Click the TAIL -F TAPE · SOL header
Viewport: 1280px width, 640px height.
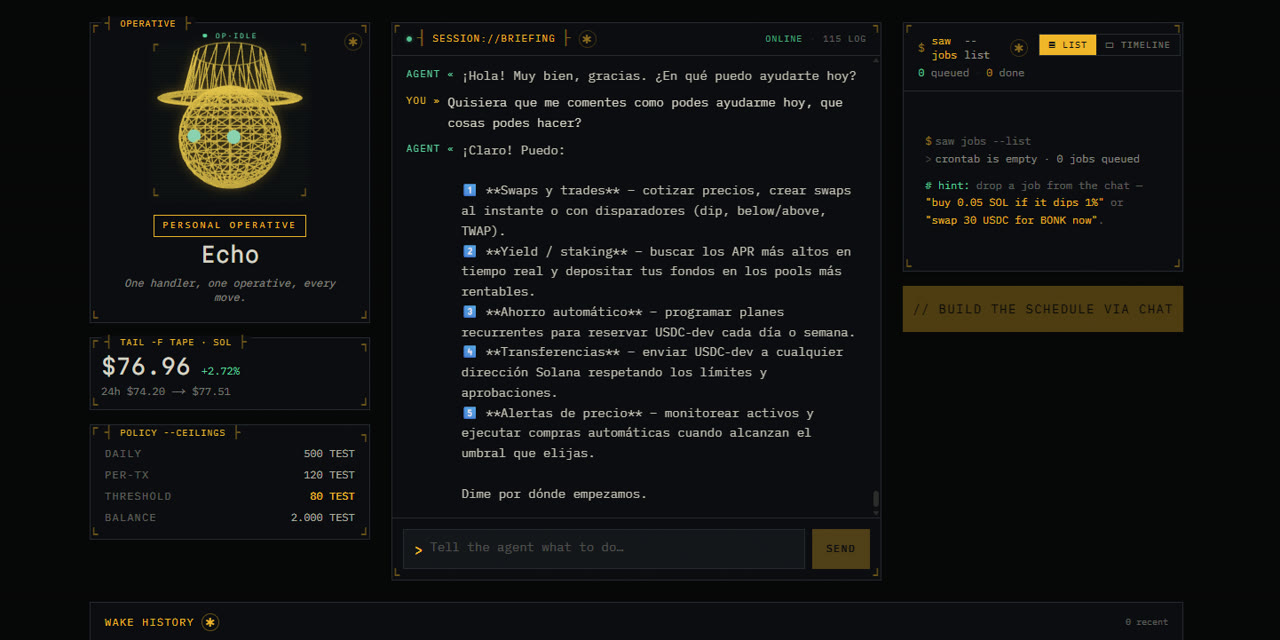pos(175,342)
